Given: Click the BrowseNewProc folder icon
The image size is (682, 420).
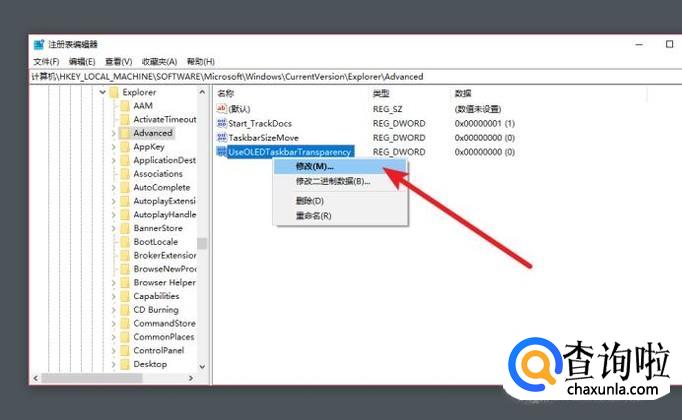Looking at the screenshot, I should 125,269.
